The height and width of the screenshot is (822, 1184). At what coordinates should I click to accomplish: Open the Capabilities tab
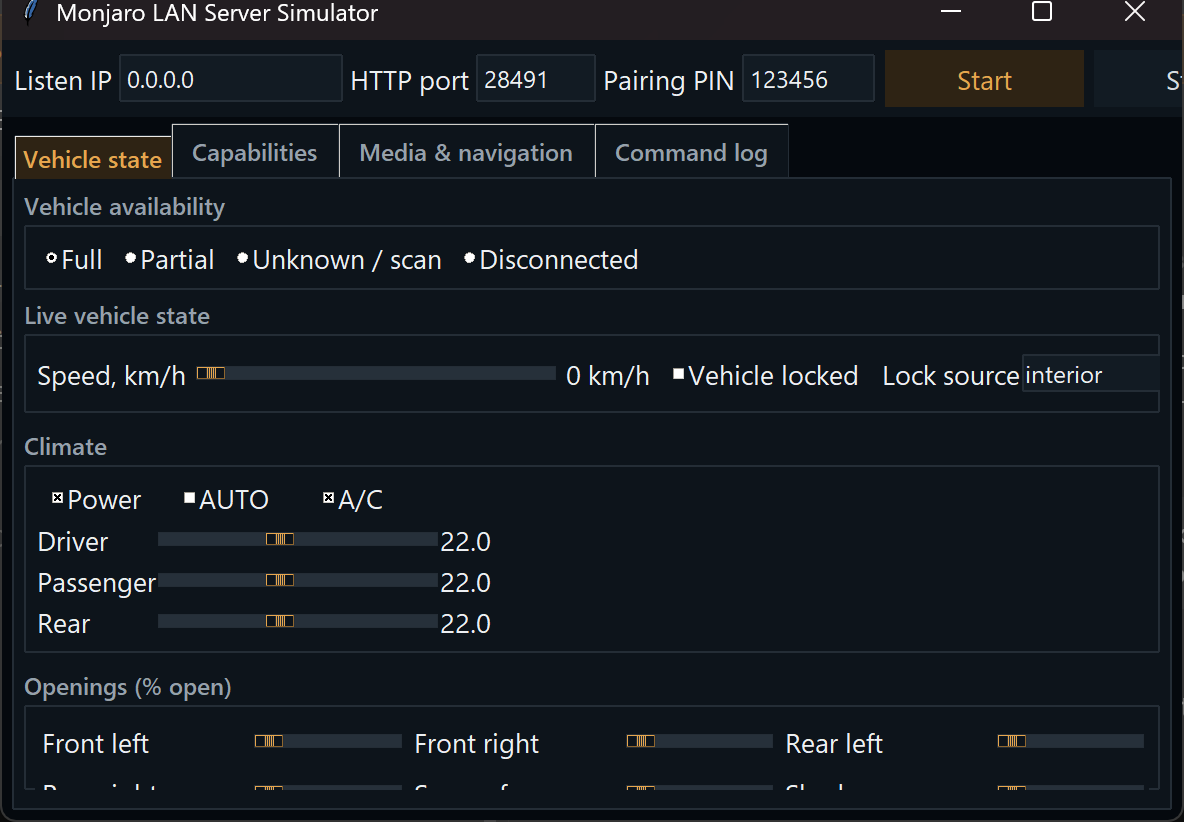click(x=255, y=152)
